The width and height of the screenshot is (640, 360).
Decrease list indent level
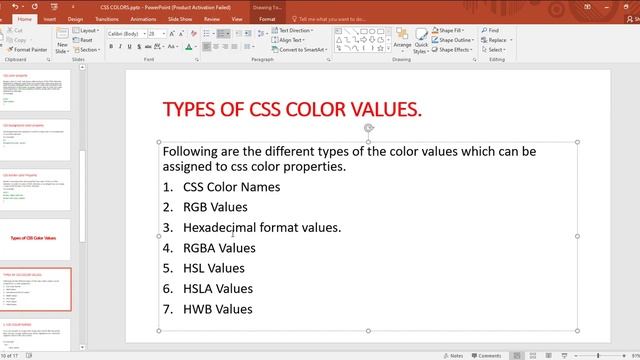tap(239, 33)
